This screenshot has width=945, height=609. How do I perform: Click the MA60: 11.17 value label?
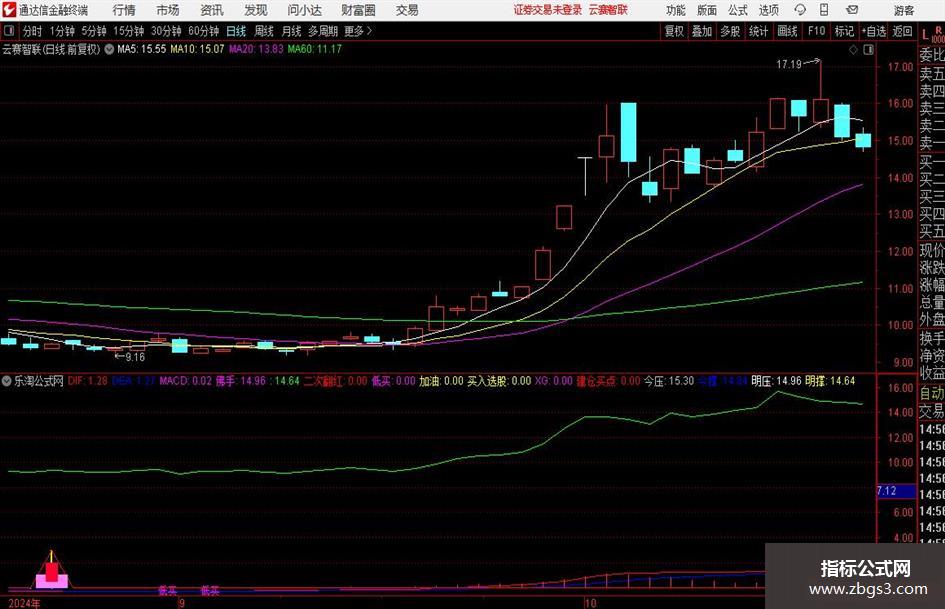pos(315,49)
